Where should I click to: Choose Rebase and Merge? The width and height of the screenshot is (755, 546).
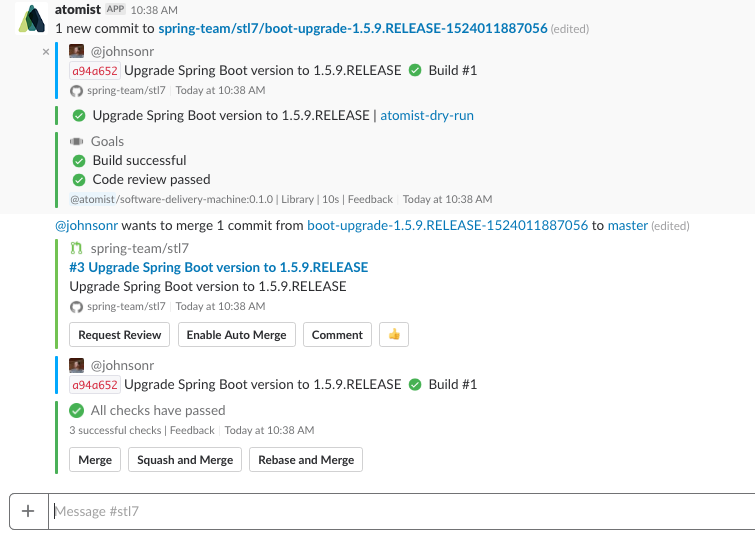(306, 460)
